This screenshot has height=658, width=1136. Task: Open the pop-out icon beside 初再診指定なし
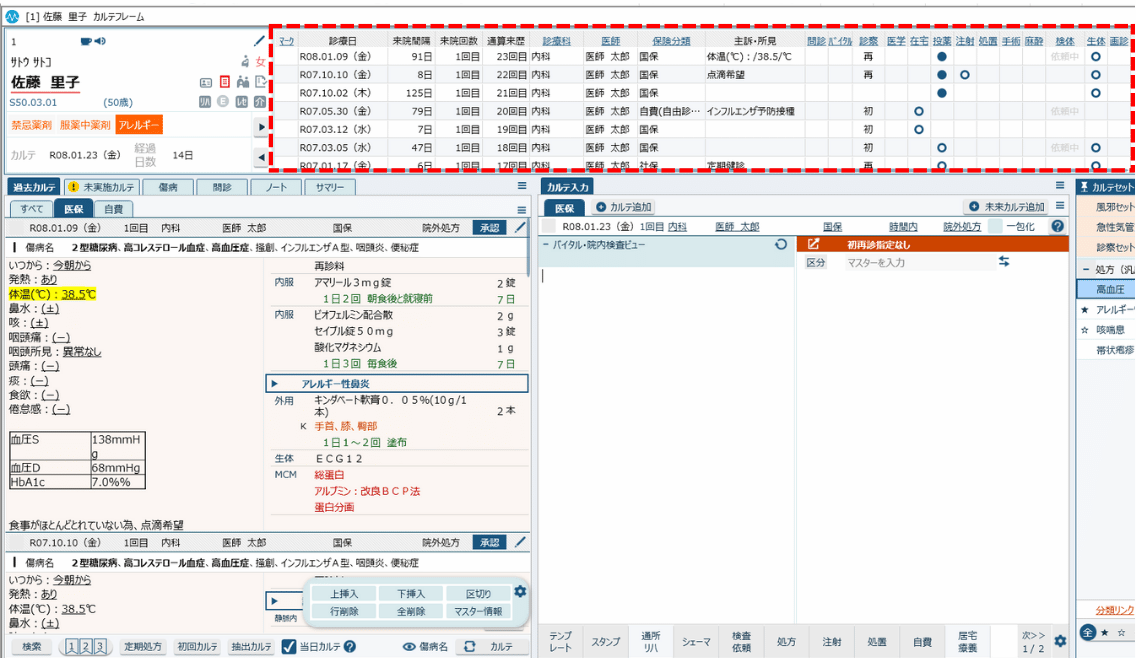pos(813,245)
